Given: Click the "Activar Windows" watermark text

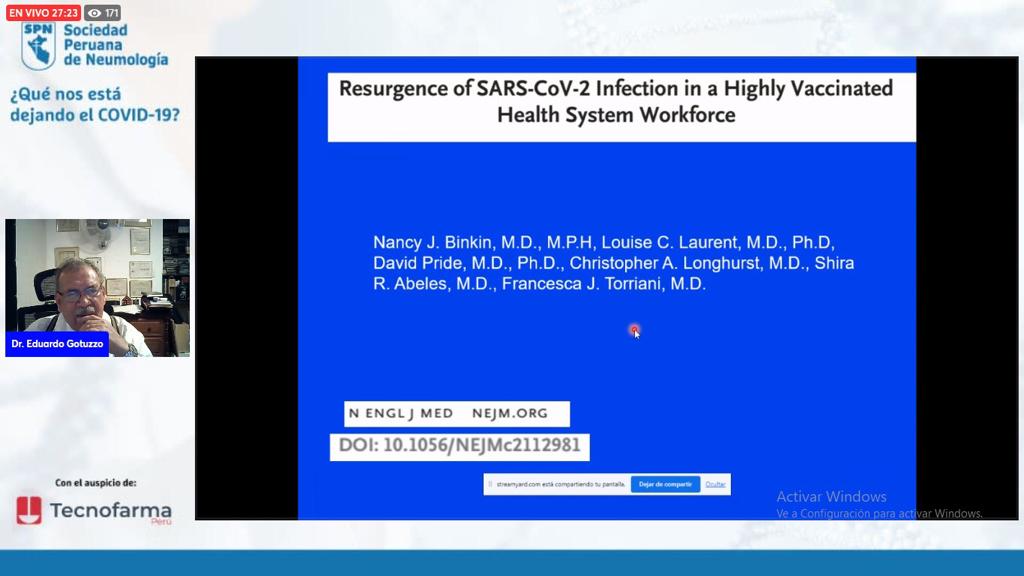Looking at the screenshot, I should (x=831, y=497).
